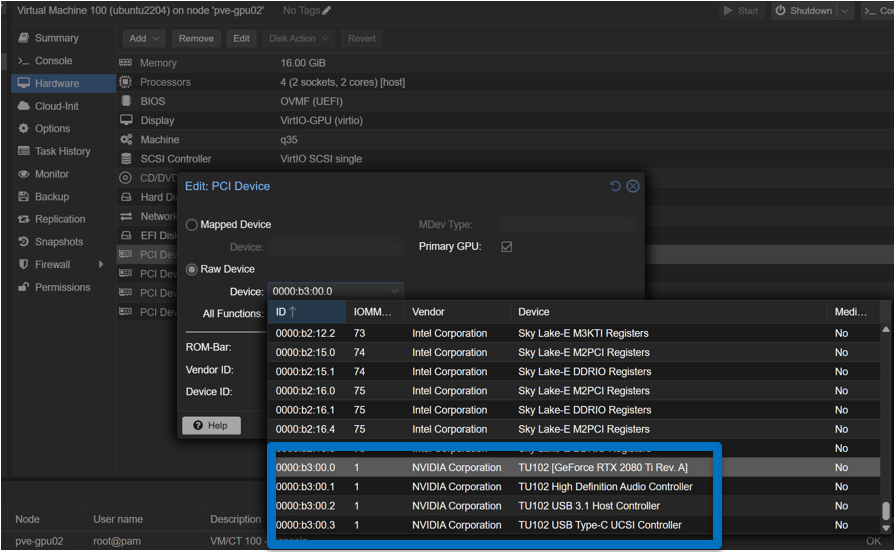Click the Remove button in toolbar
894x552 pixels.
tap(196, 38)
